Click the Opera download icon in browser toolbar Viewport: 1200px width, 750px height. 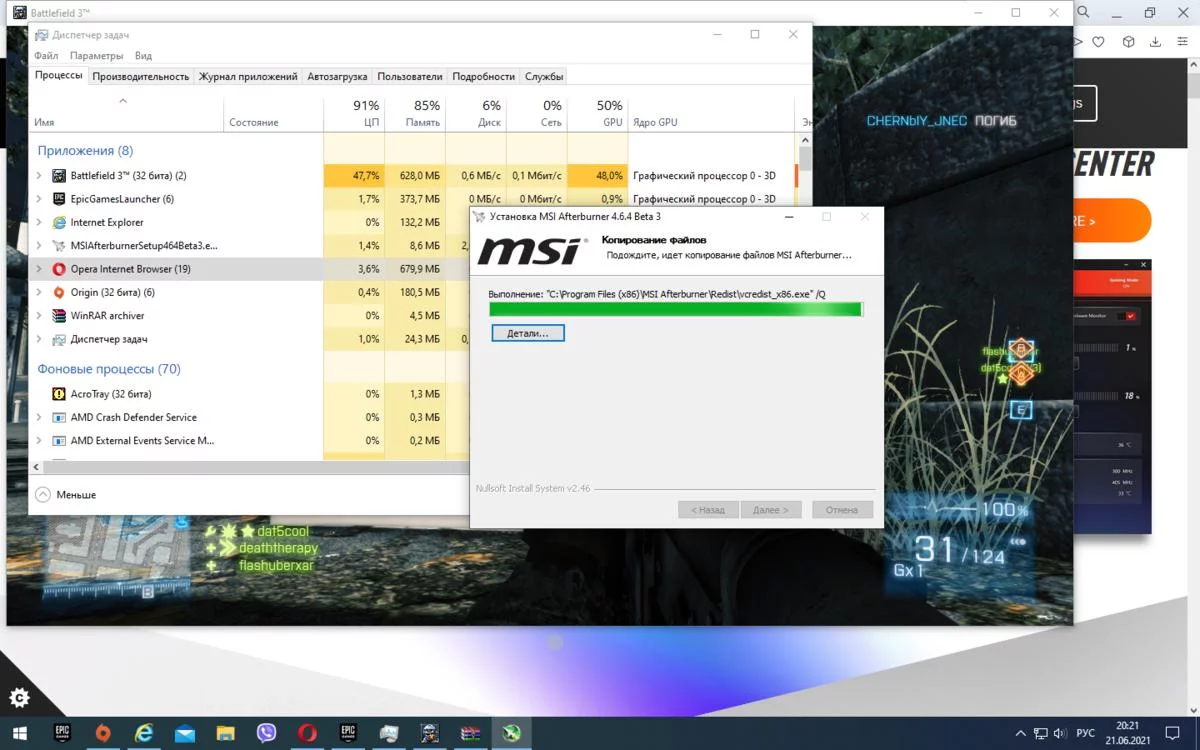coord(1156,42)
